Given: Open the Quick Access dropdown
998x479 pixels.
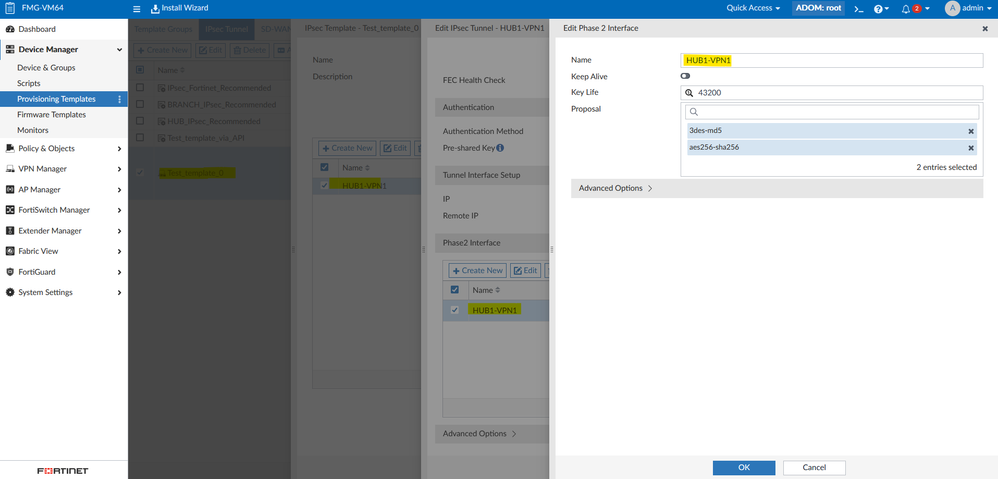Looking at the screenshot, I should pos(753,8).
